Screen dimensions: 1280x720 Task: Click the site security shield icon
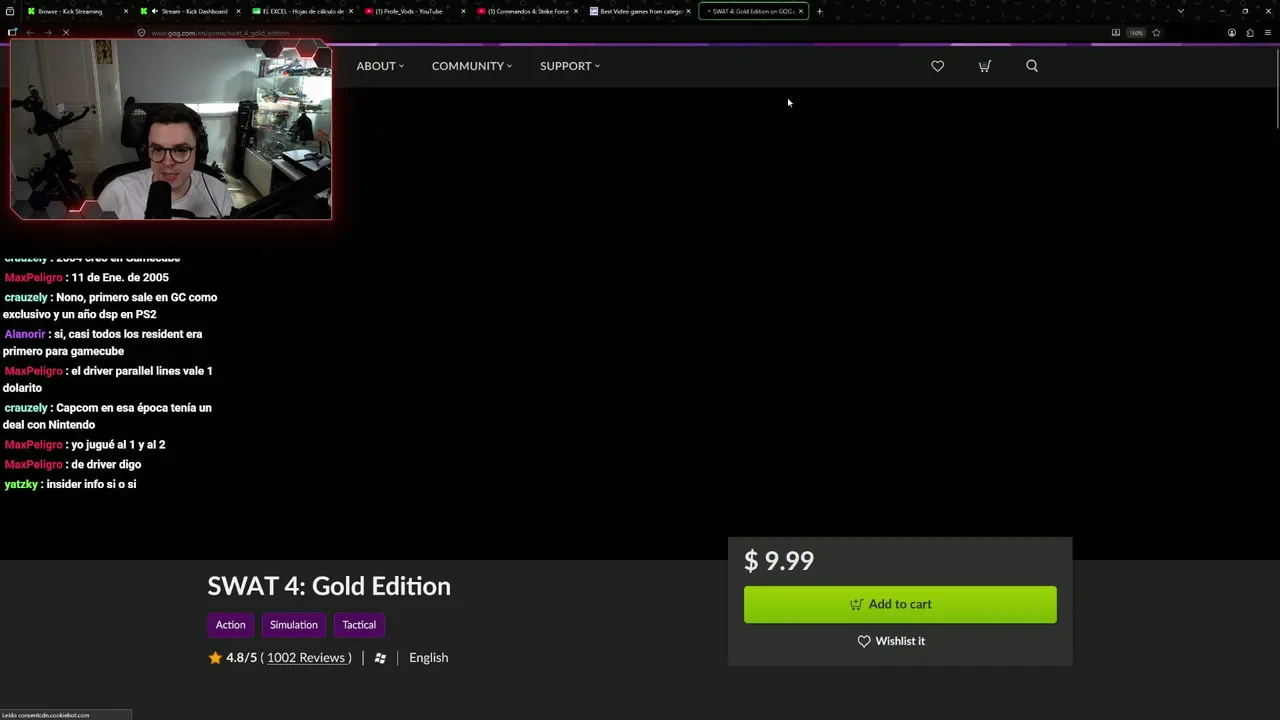click(x=141, y=33)
